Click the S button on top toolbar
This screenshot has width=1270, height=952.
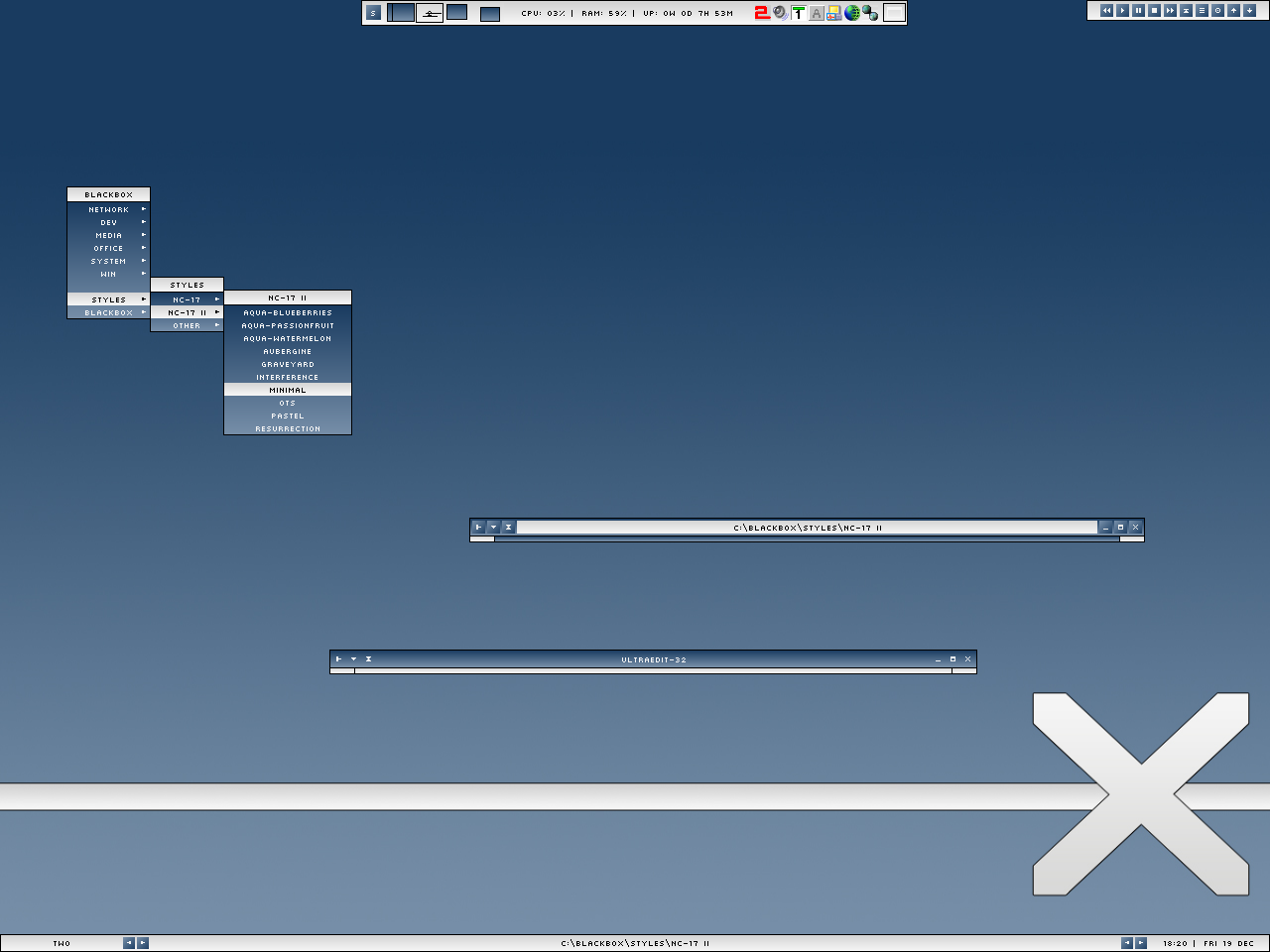coord(373,13)
